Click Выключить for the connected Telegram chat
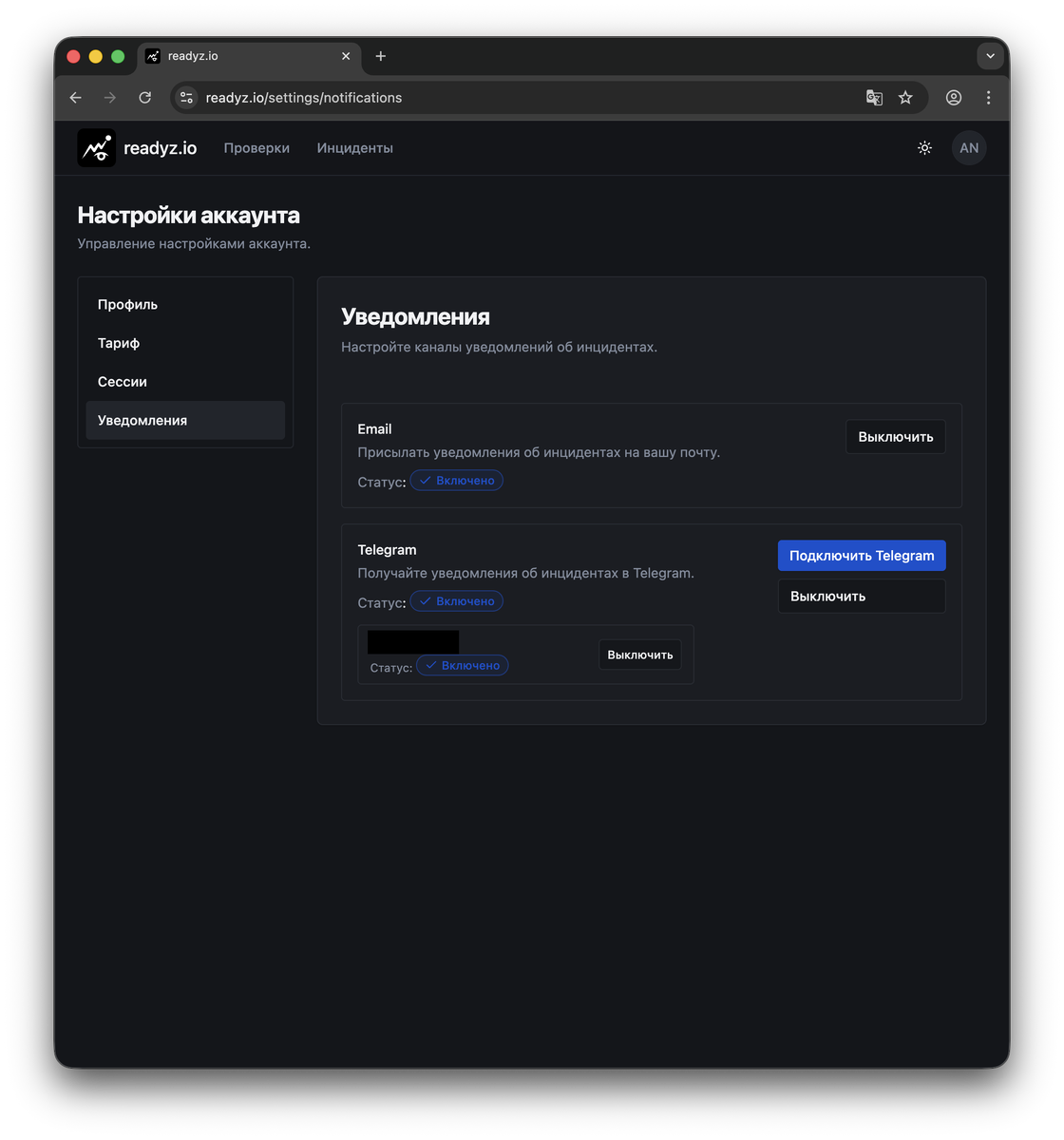This screenshot has width=1064, height=1140. tap(640, 655)
